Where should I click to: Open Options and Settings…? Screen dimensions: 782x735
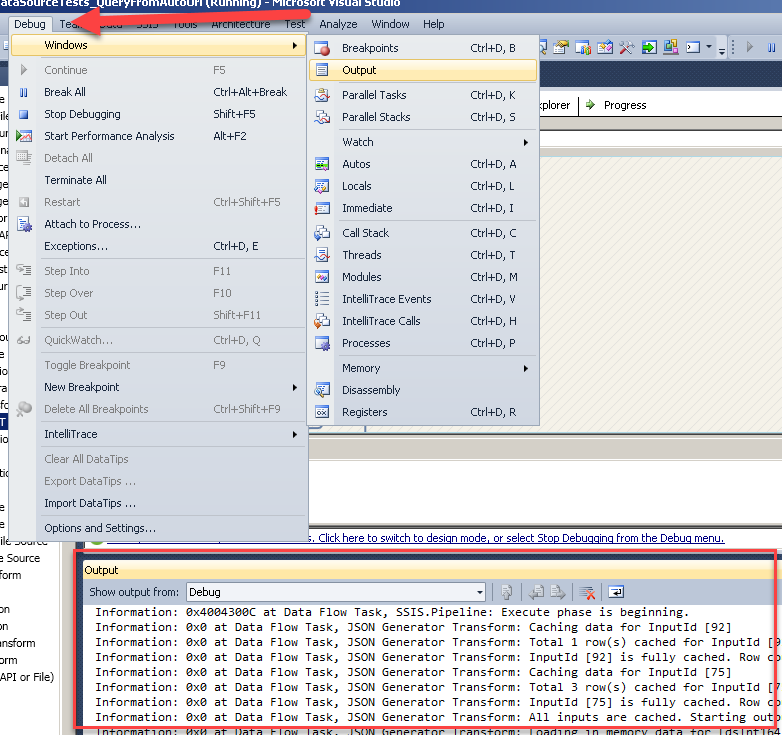(x=158, y=528)
